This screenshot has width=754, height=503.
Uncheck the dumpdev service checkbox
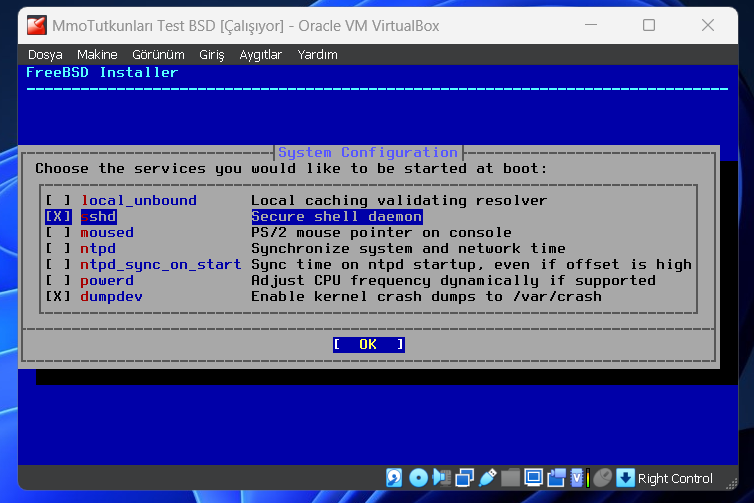tap(58, 296)
